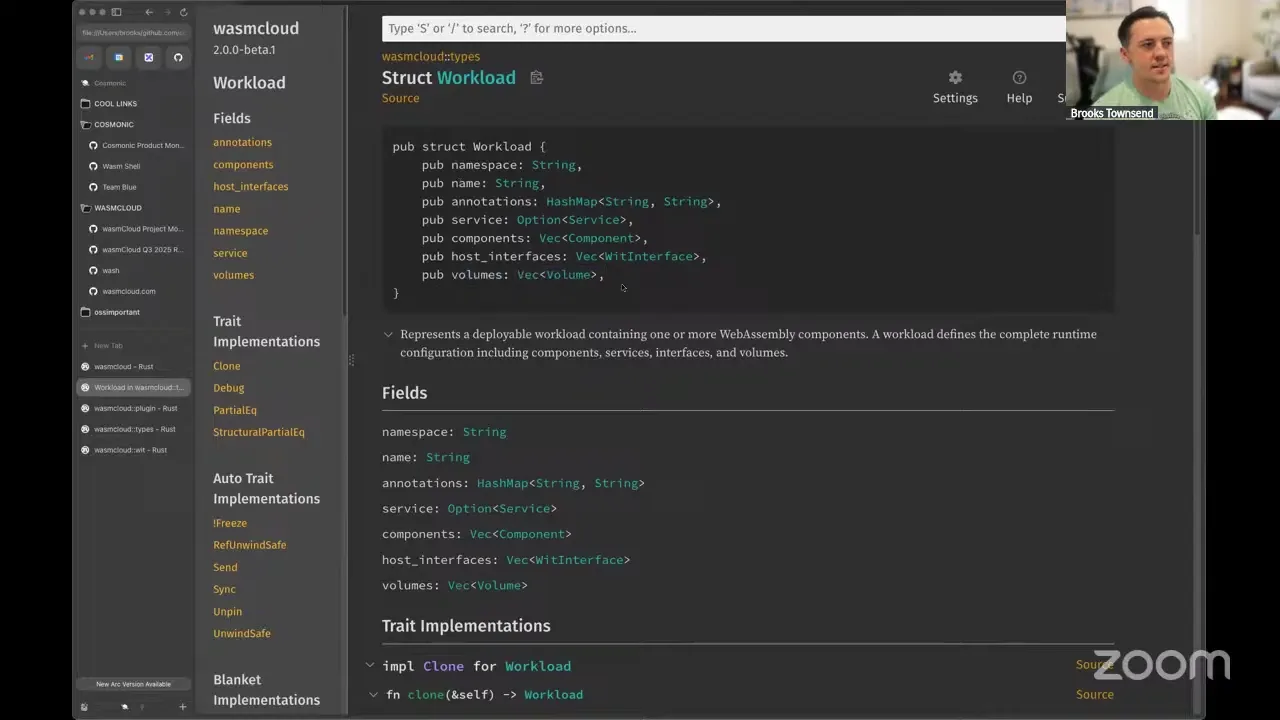This screenshot has width=1280, height=720.
Task: Focus the rustdoc search box
Action: coord(724,28)
